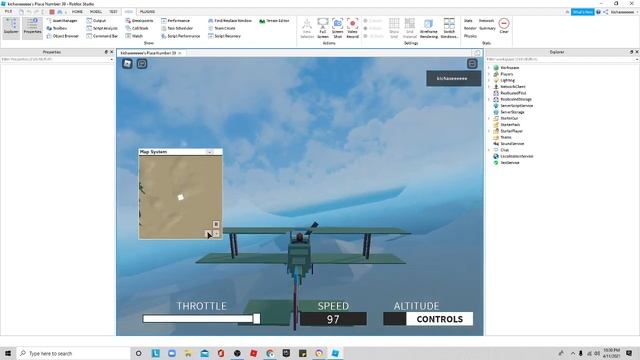
Task: Expand the Players tree node
Action: [489, 74]
